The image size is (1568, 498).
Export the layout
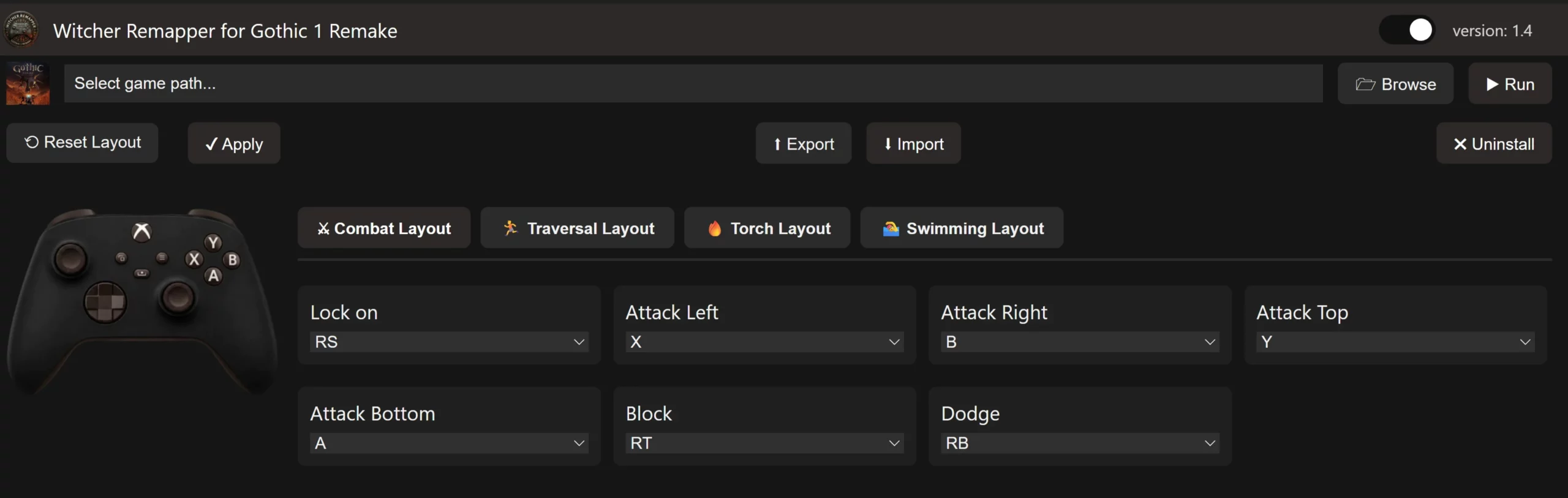(803, 143)
